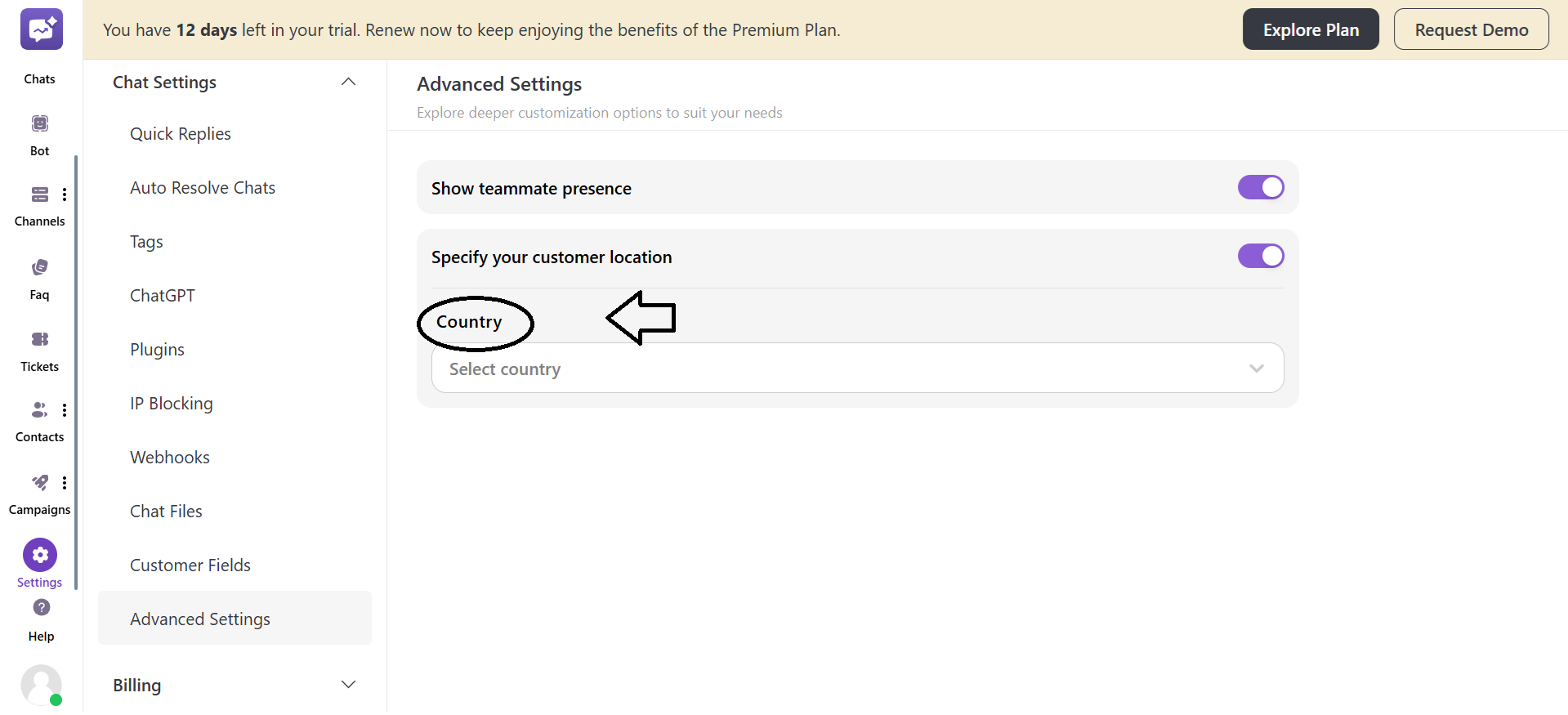Open the Webhooks settings page
The height and width of the screenshot is (715, 1568).
170,458
